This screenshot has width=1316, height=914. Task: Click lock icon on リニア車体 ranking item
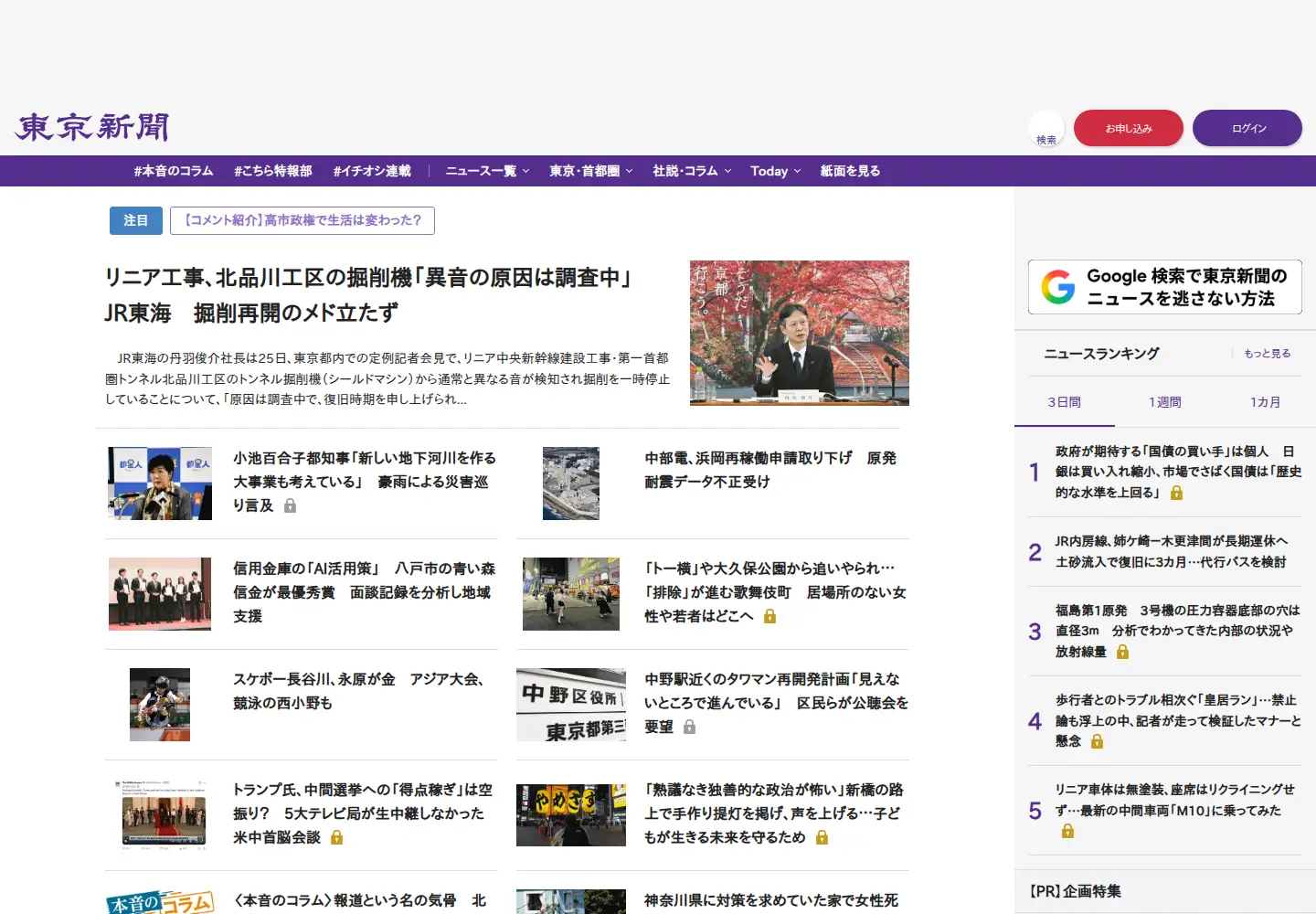coord(1067,831)
